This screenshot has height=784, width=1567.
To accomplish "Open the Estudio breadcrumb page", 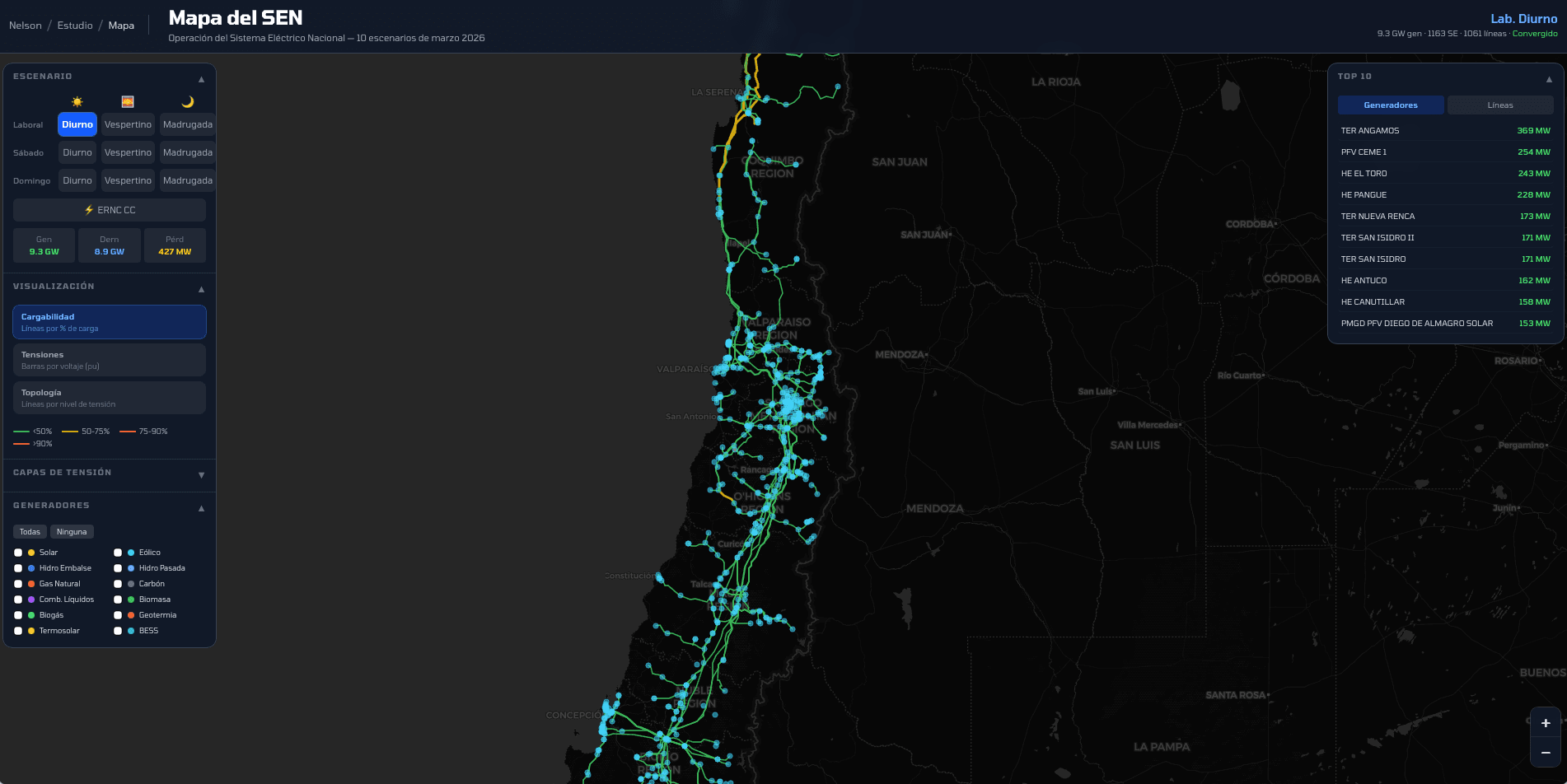I will click(74, 25).
